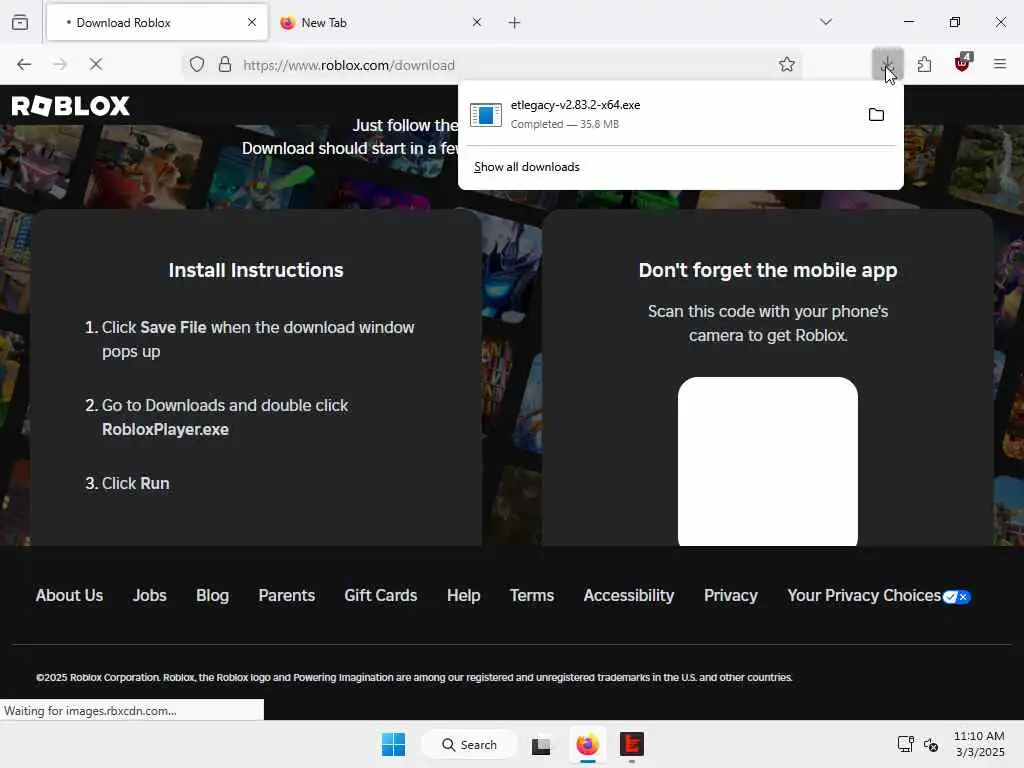
Task: Click the Don't forget the mobile app heading
Action: point(768,270)
